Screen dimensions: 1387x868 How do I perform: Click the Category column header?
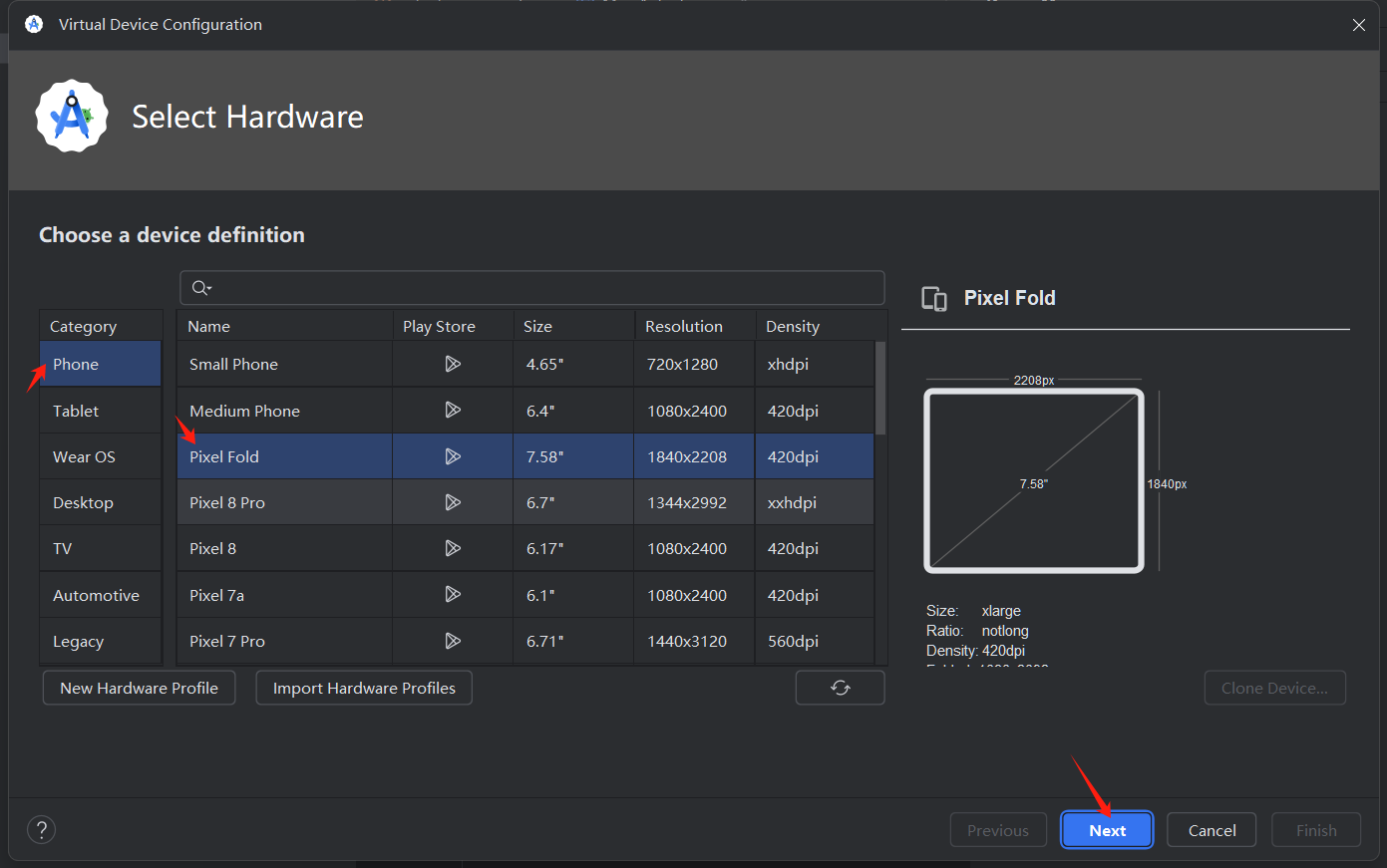click(x=101, y=326)
